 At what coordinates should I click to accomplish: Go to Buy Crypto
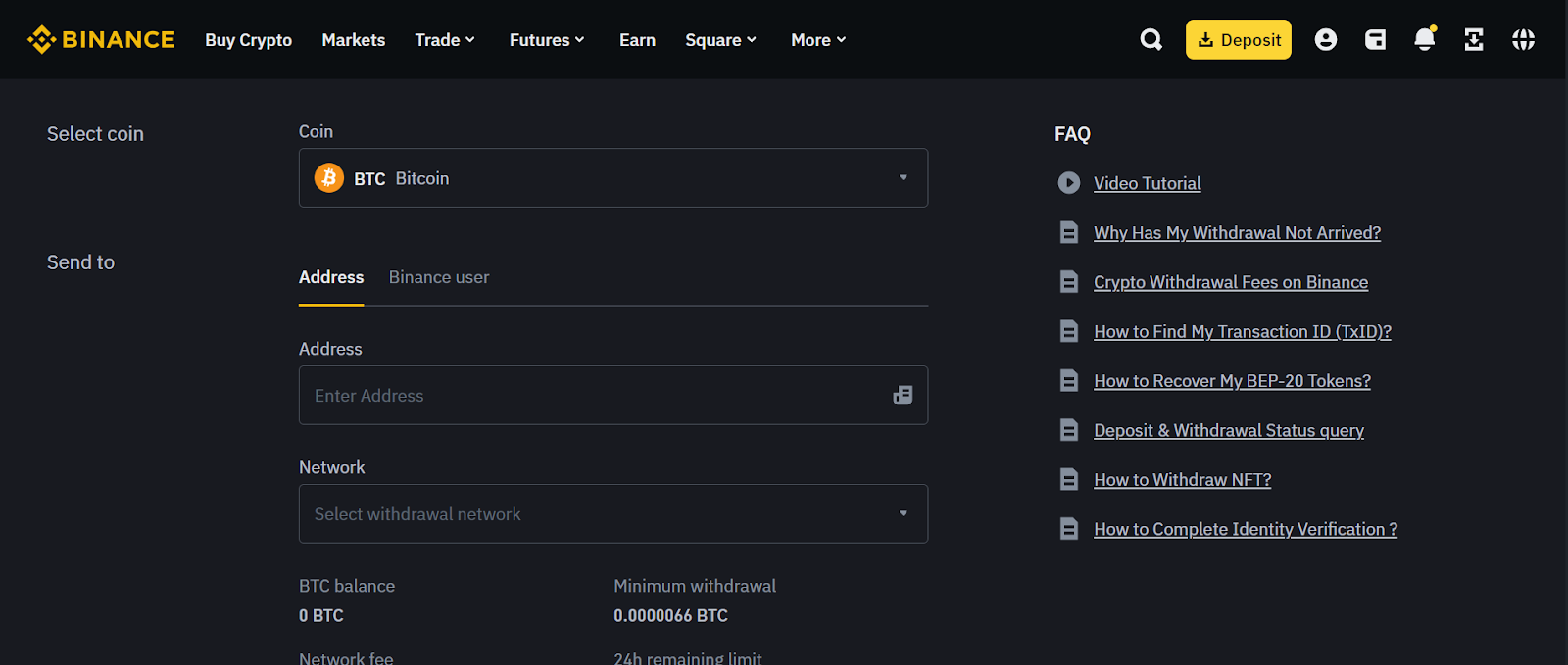coord(249,40)
